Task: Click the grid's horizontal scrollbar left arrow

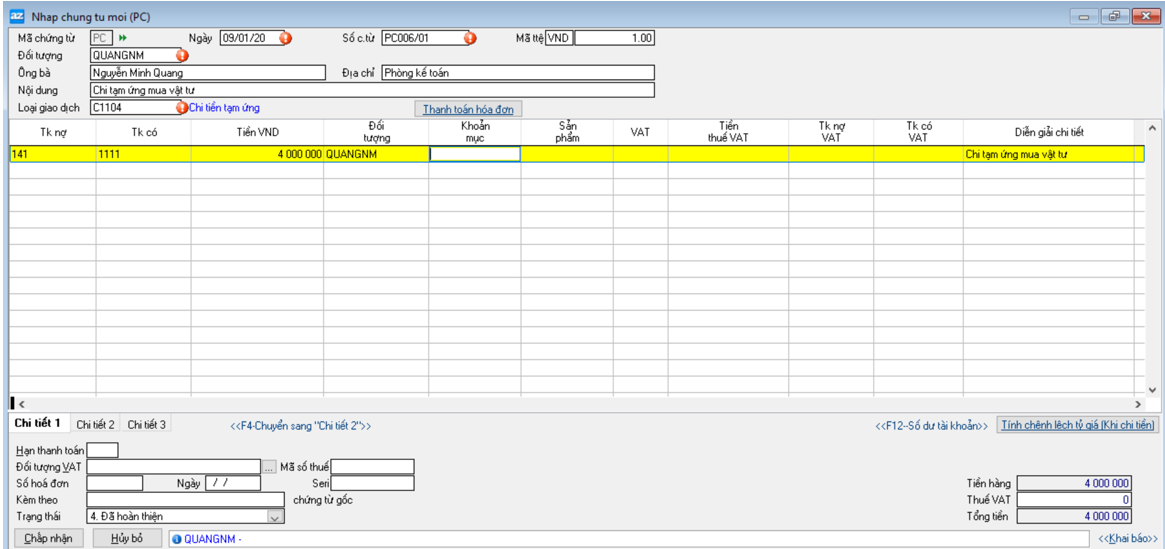Action: click(22, 403)
